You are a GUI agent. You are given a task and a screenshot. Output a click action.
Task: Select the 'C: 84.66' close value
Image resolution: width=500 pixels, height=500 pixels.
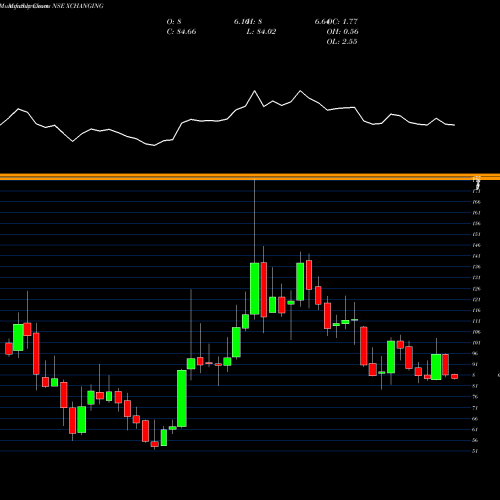(181, 32)
